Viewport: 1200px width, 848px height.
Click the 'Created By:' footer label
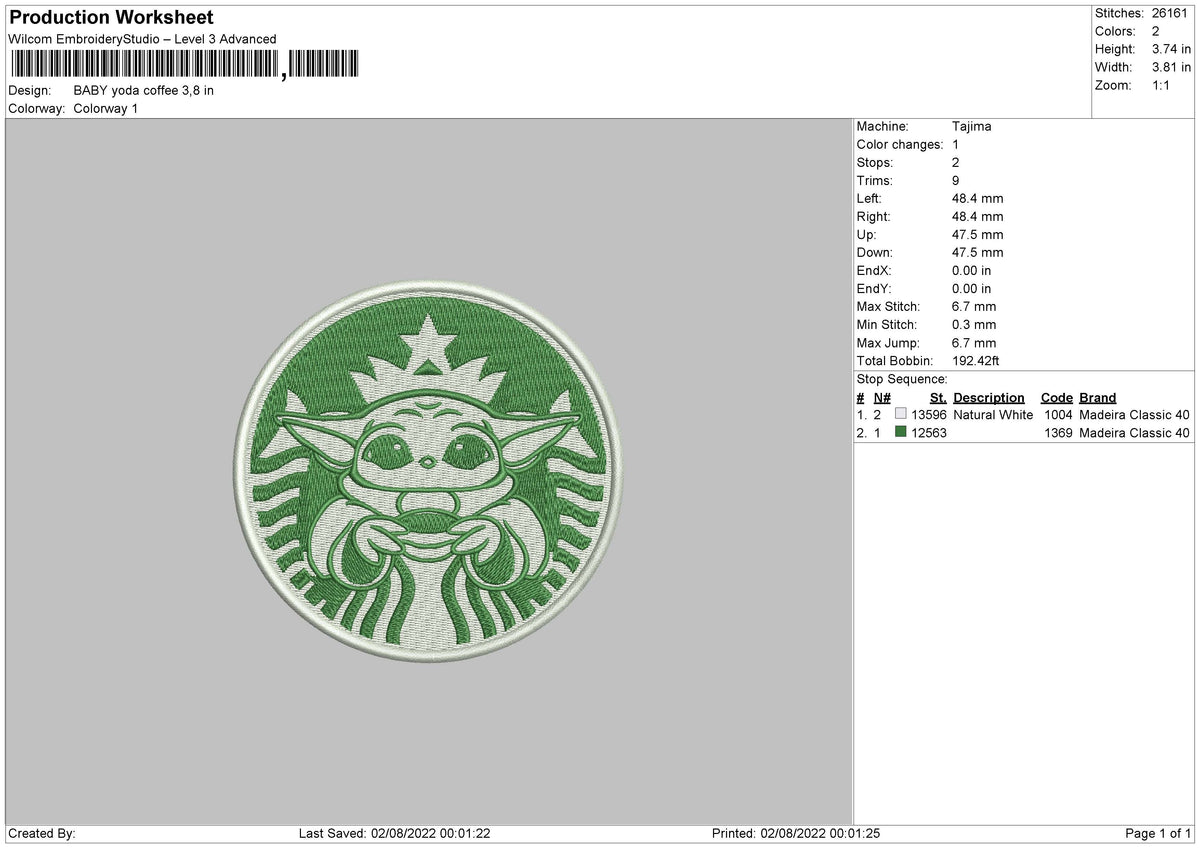tap(42, 834)
